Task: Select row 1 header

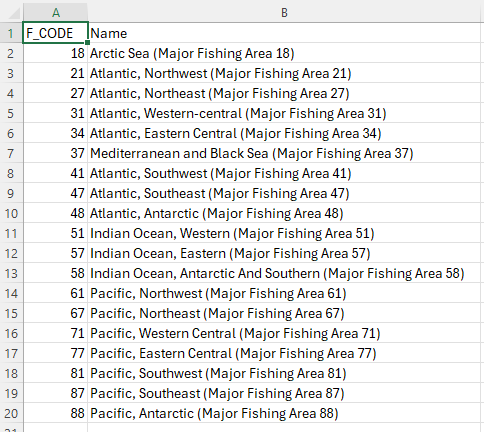Action: [x=11, y=33]
